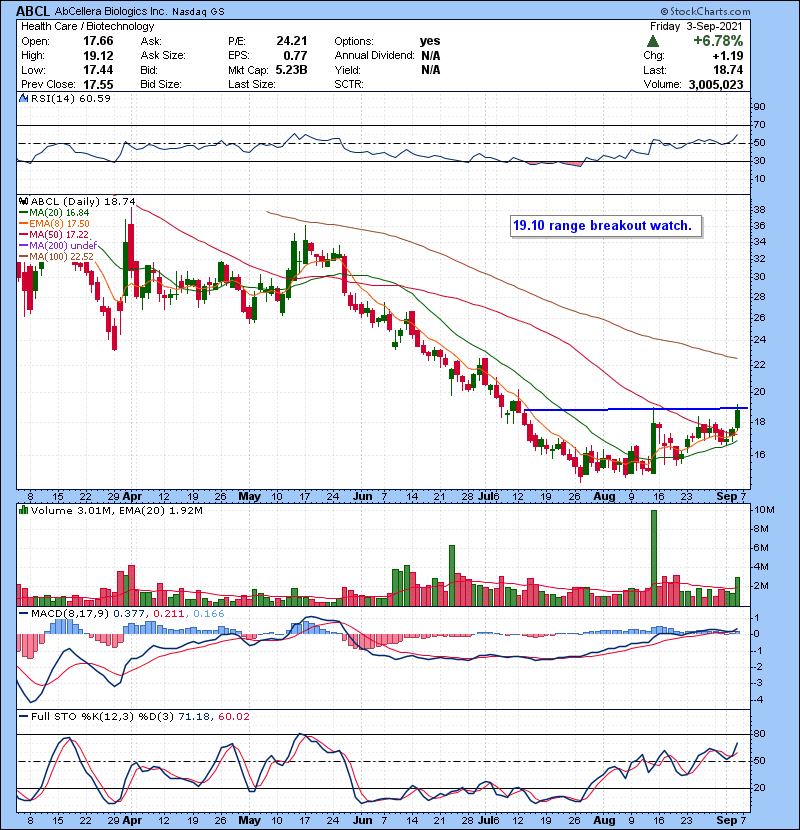Click the green up-triangle change indicator
The width and height of the screenshot is (800, 830).
pyautogui.click(x=653, y=41)
